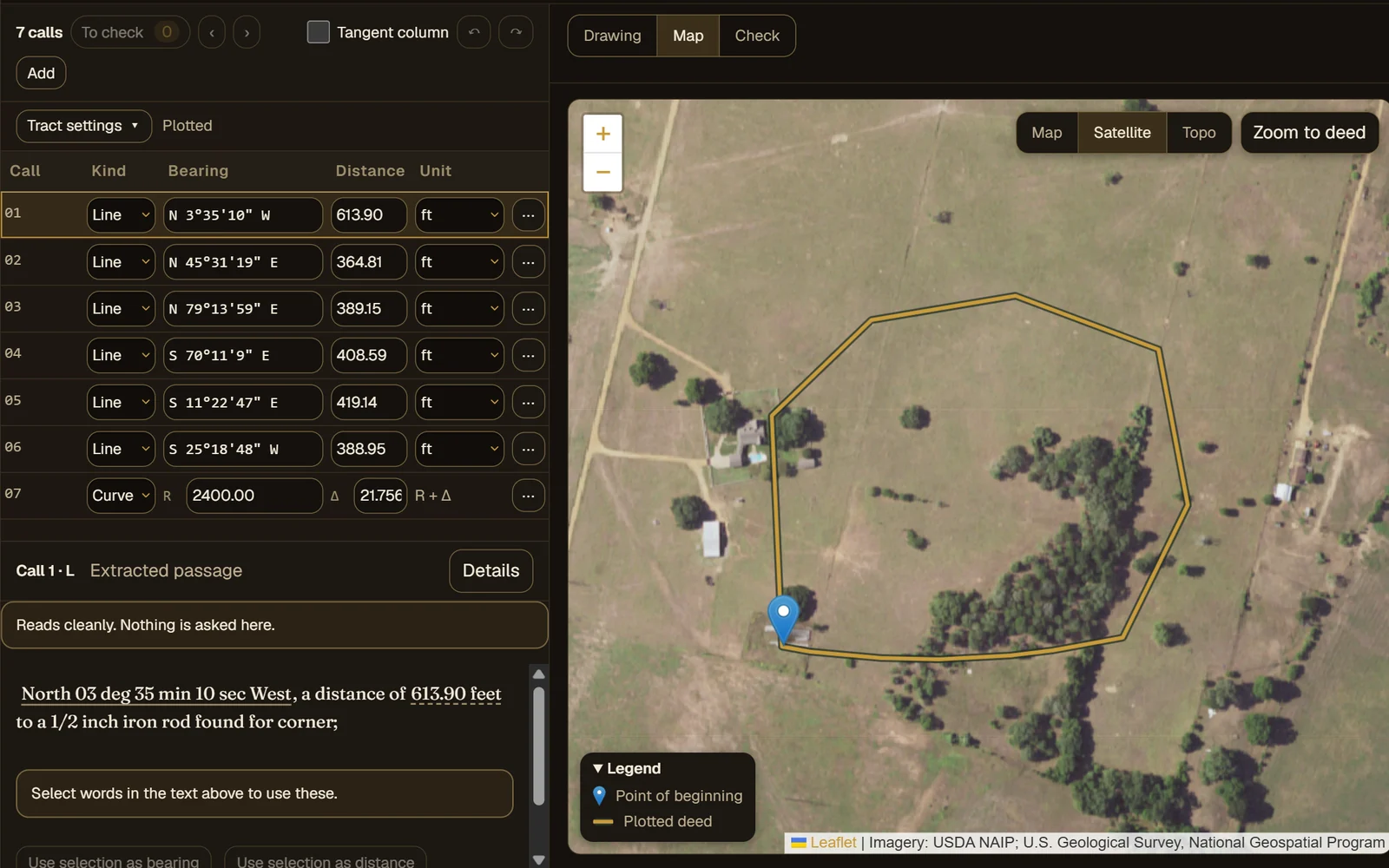Open more options for call 06
The width and height of the screenshot is (1389, 868).
(528, 450)
